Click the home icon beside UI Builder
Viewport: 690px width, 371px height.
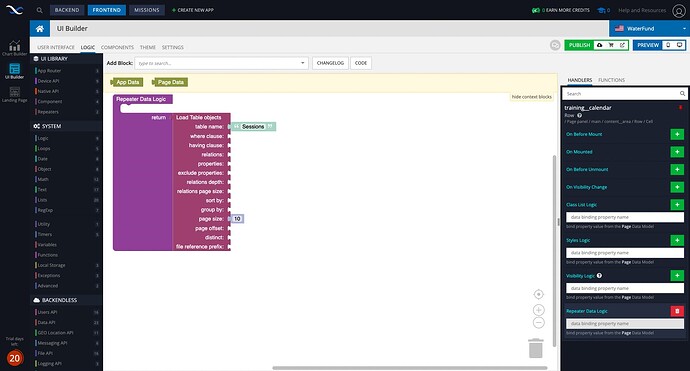tap(40, 29)
